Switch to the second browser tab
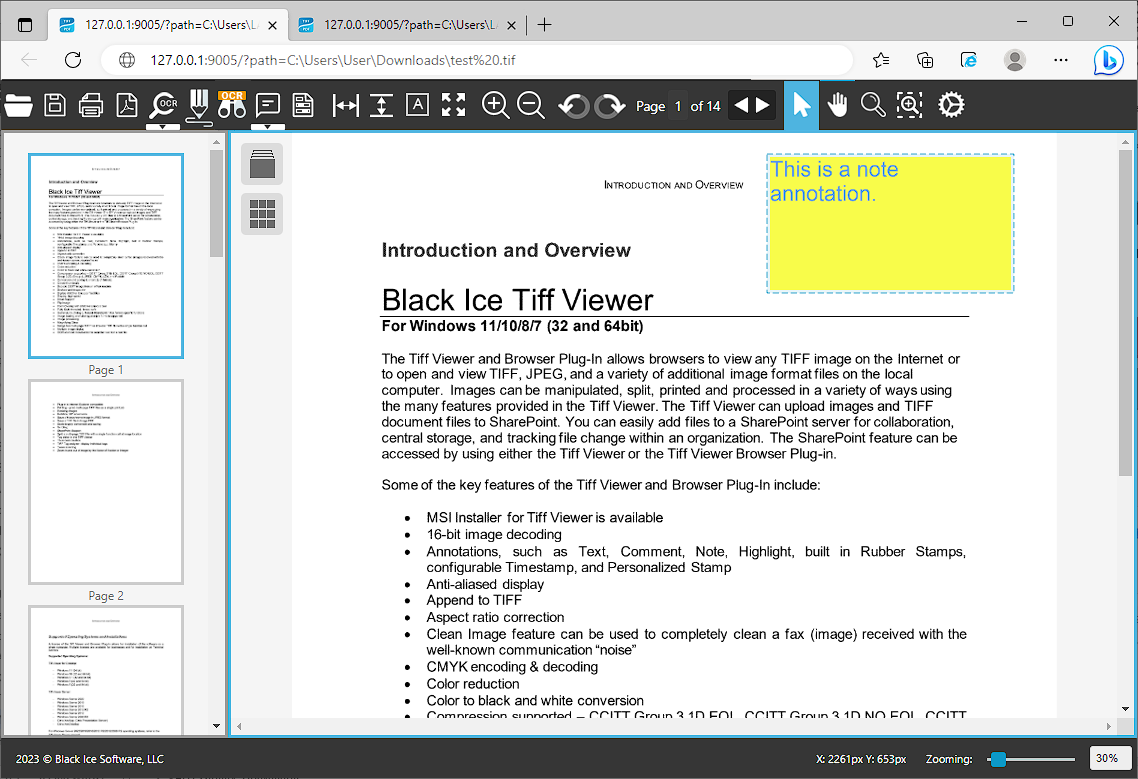1138x779 pixels. click(x=408, y=25)
